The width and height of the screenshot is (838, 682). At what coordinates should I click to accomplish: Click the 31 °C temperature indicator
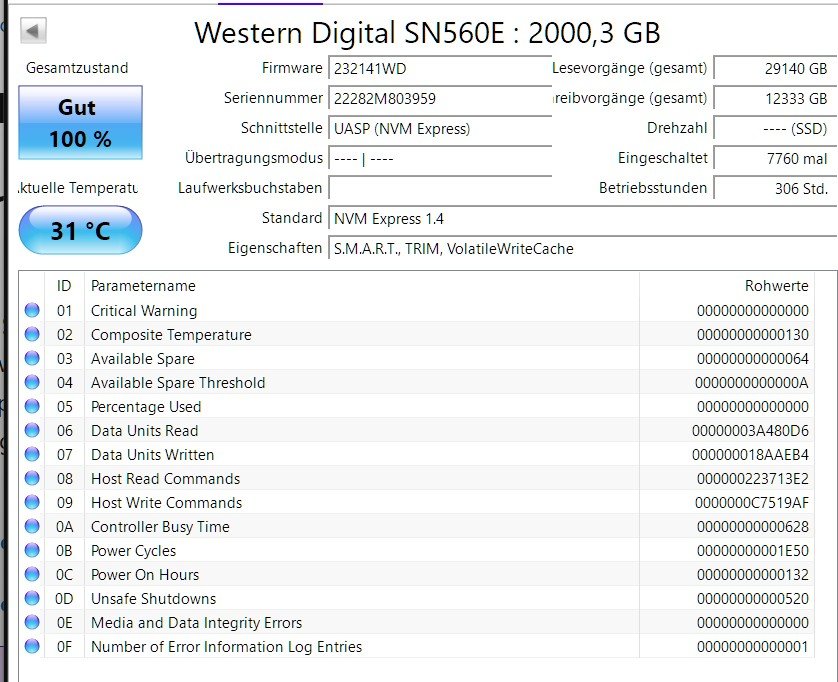(80, 231)
